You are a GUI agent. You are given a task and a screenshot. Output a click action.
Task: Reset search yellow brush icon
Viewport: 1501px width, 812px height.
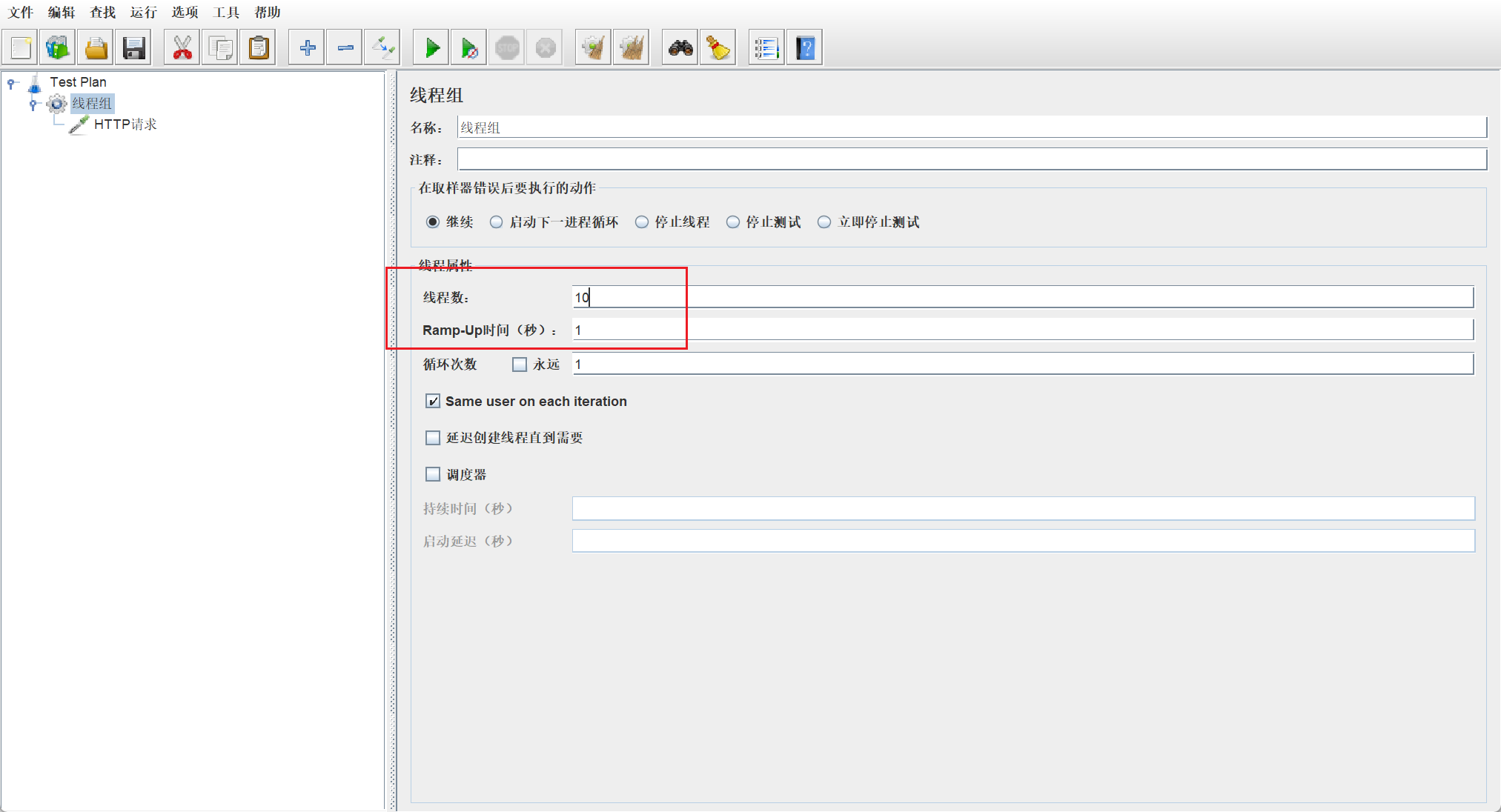[x=718, y=48]
